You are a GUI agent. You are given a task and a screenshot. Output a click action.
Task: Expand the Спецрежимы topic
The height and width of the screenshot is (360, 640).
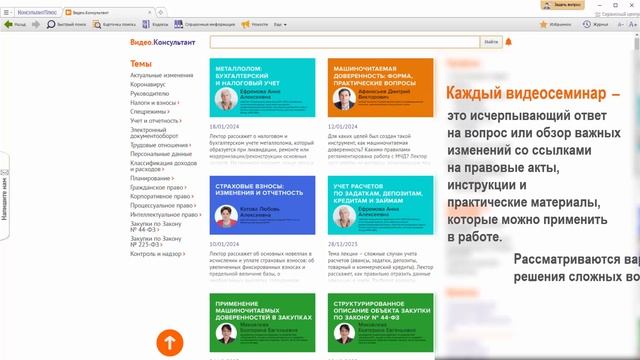[x=149, y=111]
